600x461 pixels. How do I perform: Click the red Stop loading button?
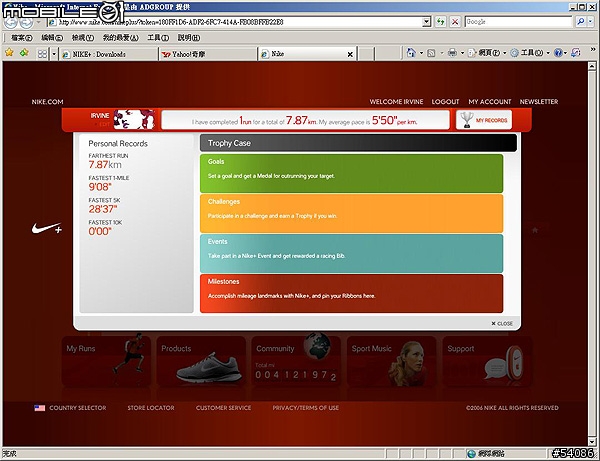coord(455,22)
